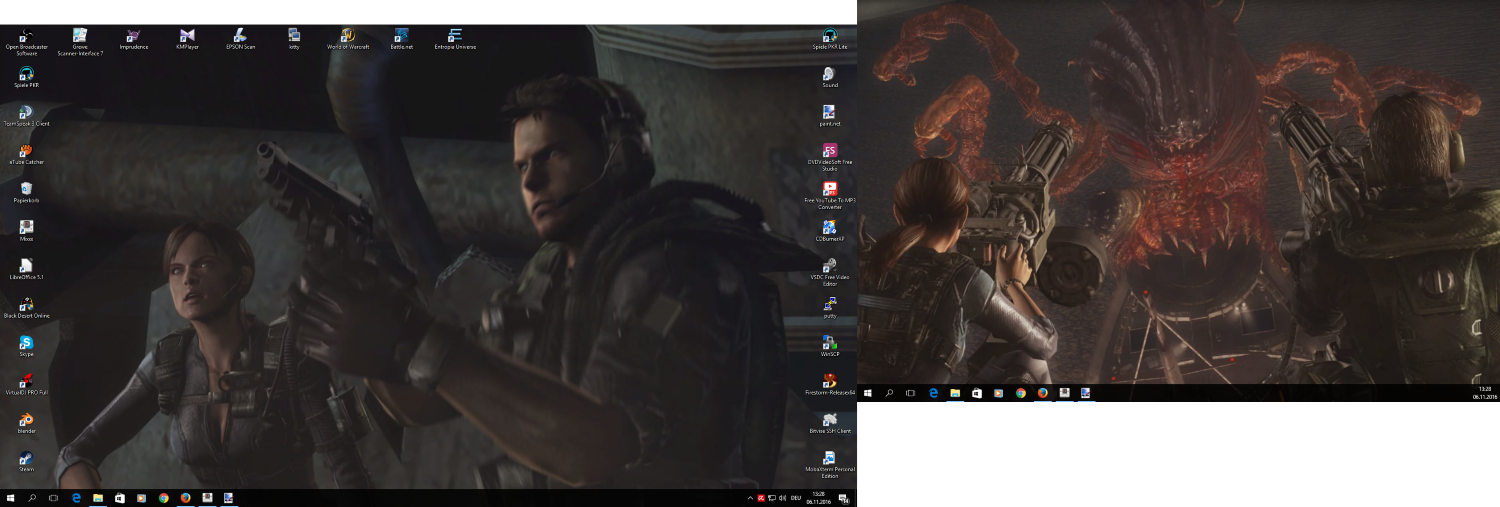This screenshot has width=1500, height=507.
Task: Select the LibreOffice 5.1 desktop icon
Action: [27, 266]
